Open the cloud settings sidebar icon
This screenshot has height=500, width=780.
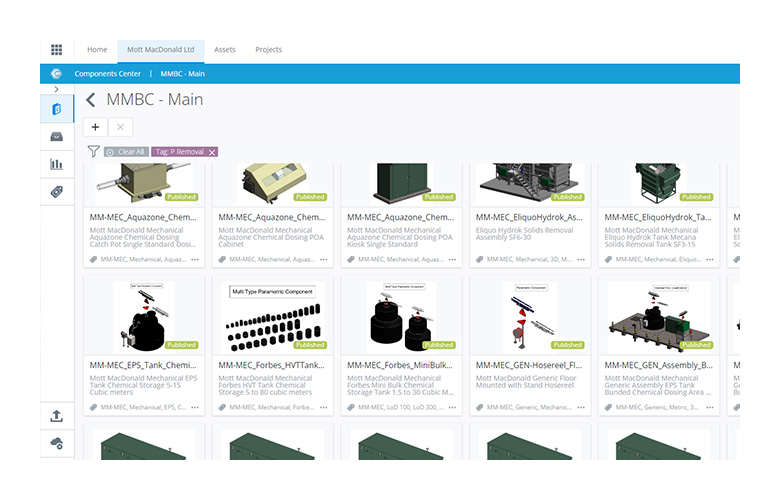pos(56,443)
